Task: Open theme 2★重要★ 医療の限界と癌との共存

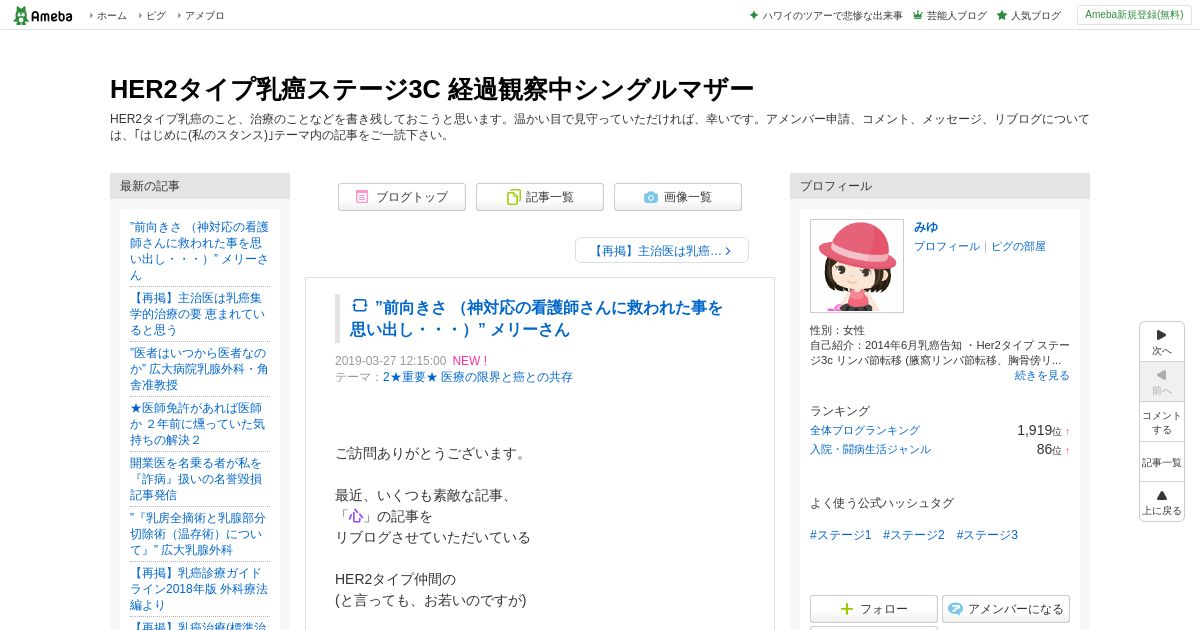Action: coord(478,377)
